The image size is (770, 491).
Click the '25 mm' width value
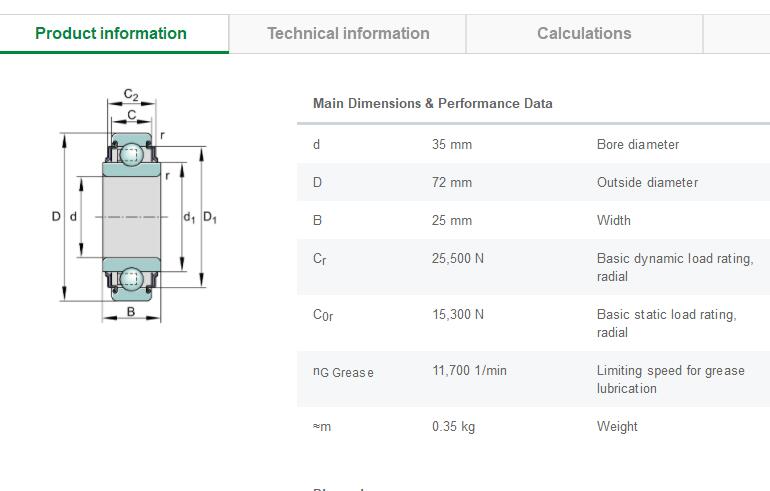[452, 220]
